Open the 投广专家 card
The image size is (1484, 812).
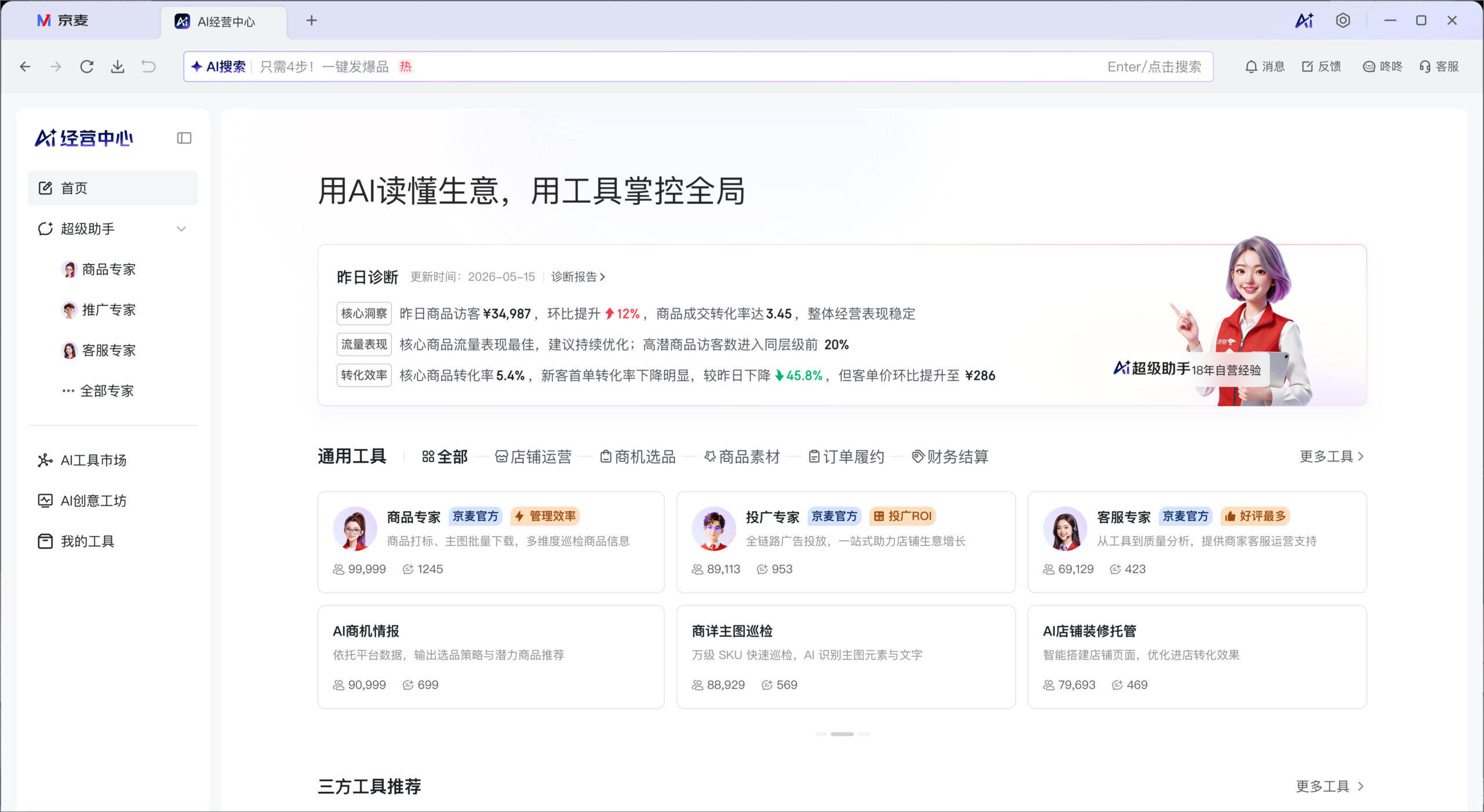(846, 542)
